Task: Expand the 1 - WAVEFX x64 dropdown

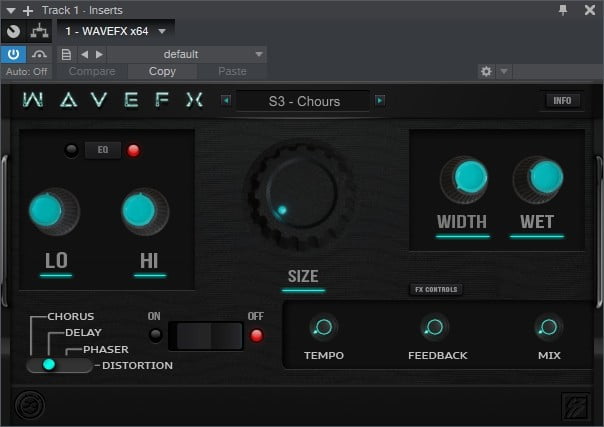Action: (162, 31)
